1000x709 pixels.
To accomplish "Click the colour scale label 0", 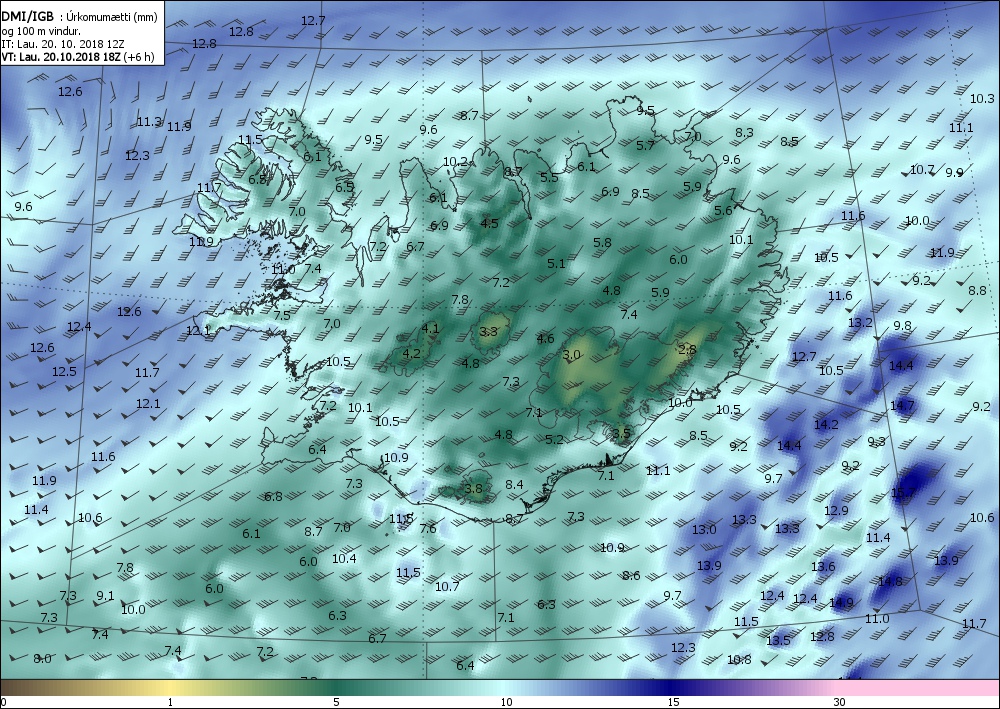I will click(x=3, y=702).
